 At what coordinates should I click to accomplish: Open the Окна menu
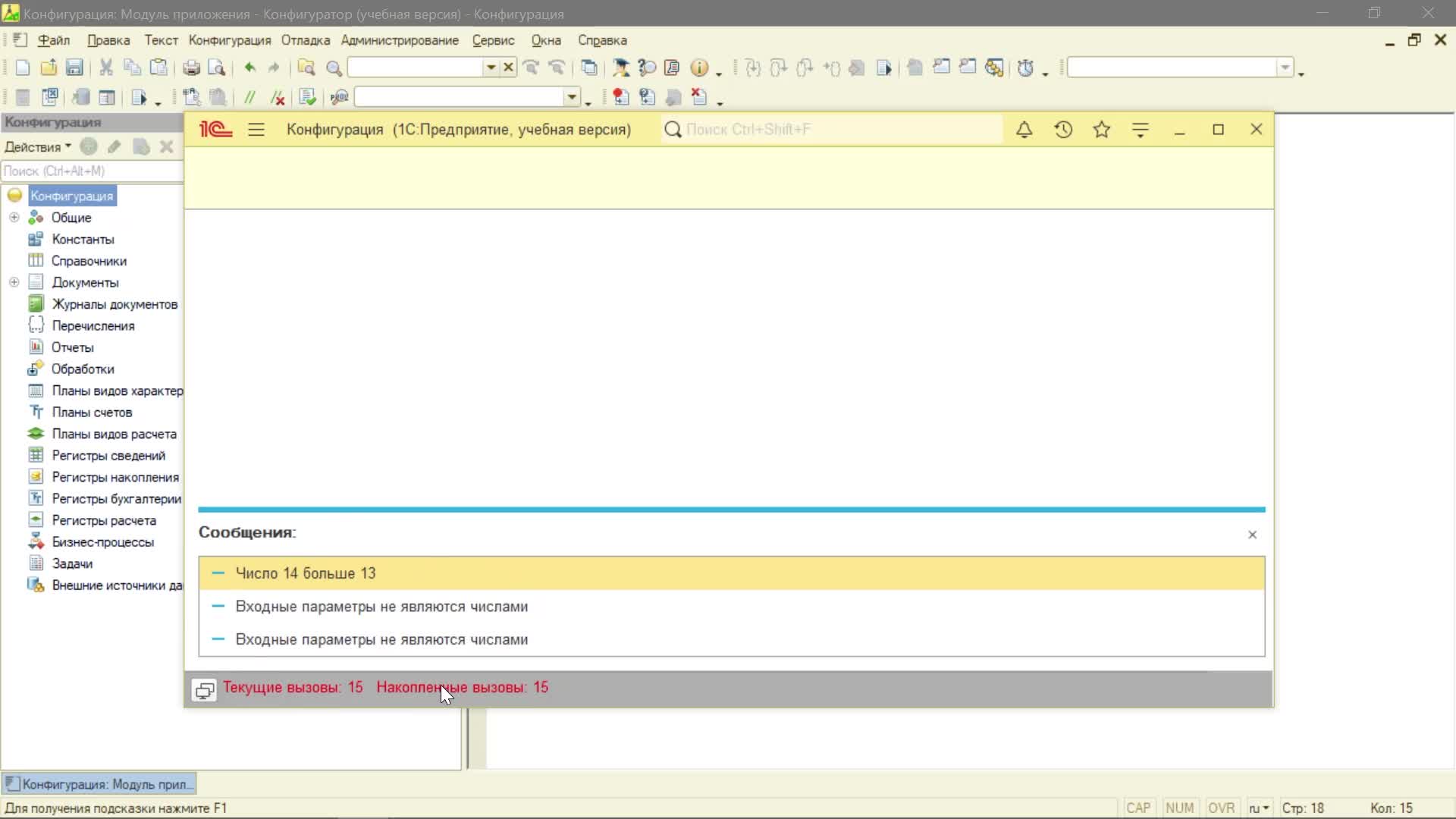click(x=546, y=40)
